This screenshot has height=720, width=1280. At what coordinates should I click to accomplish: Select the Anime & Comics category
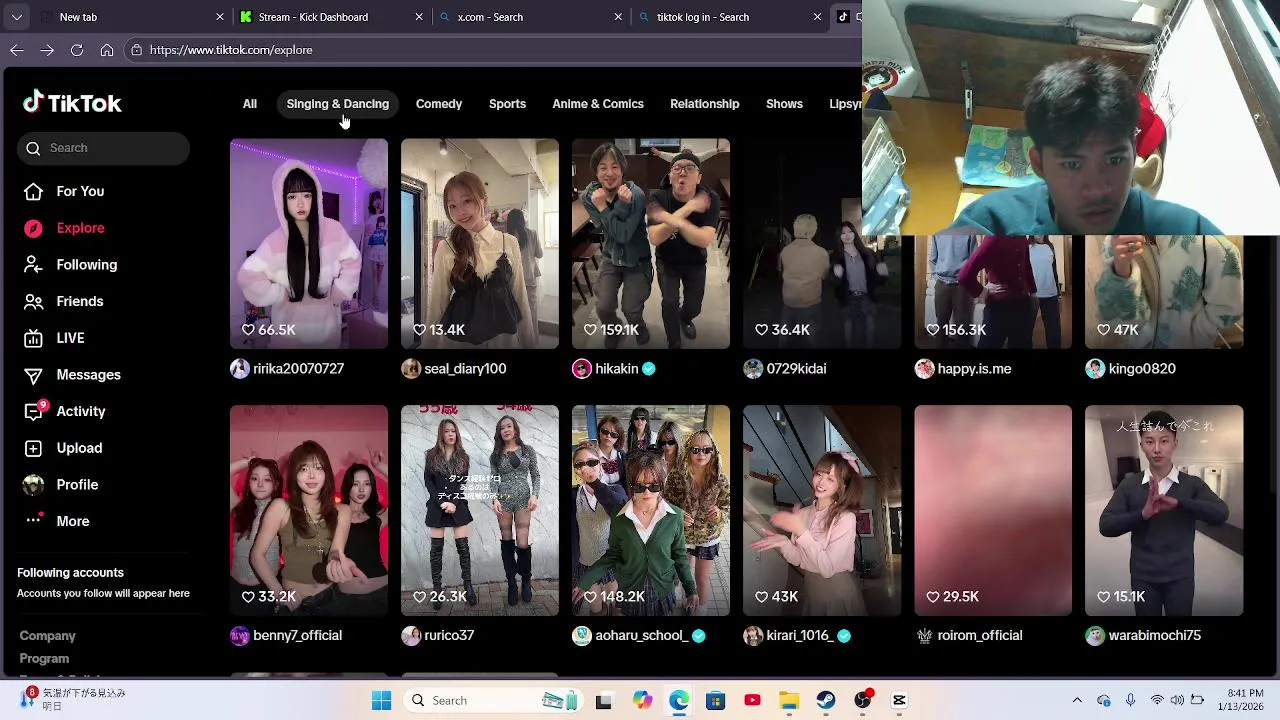tap(598, 104)
